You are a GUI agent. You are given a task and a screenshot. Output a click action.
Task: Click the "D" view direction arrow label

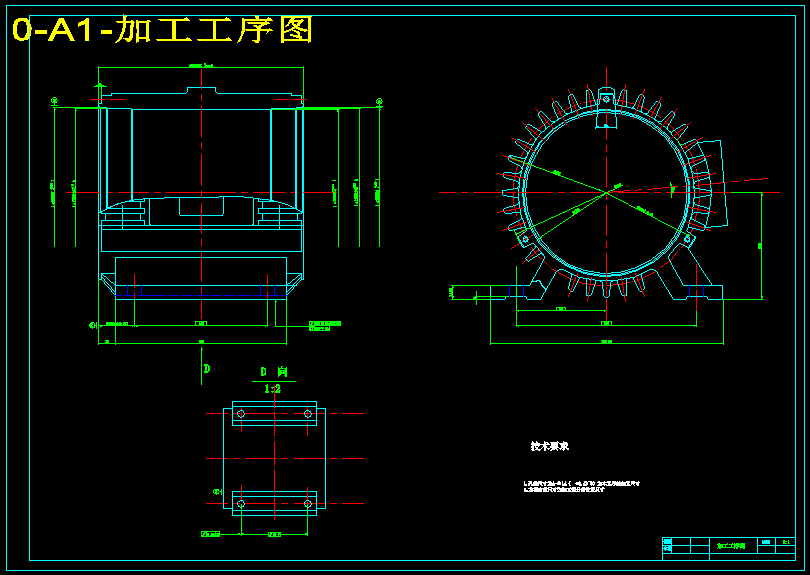207,369
